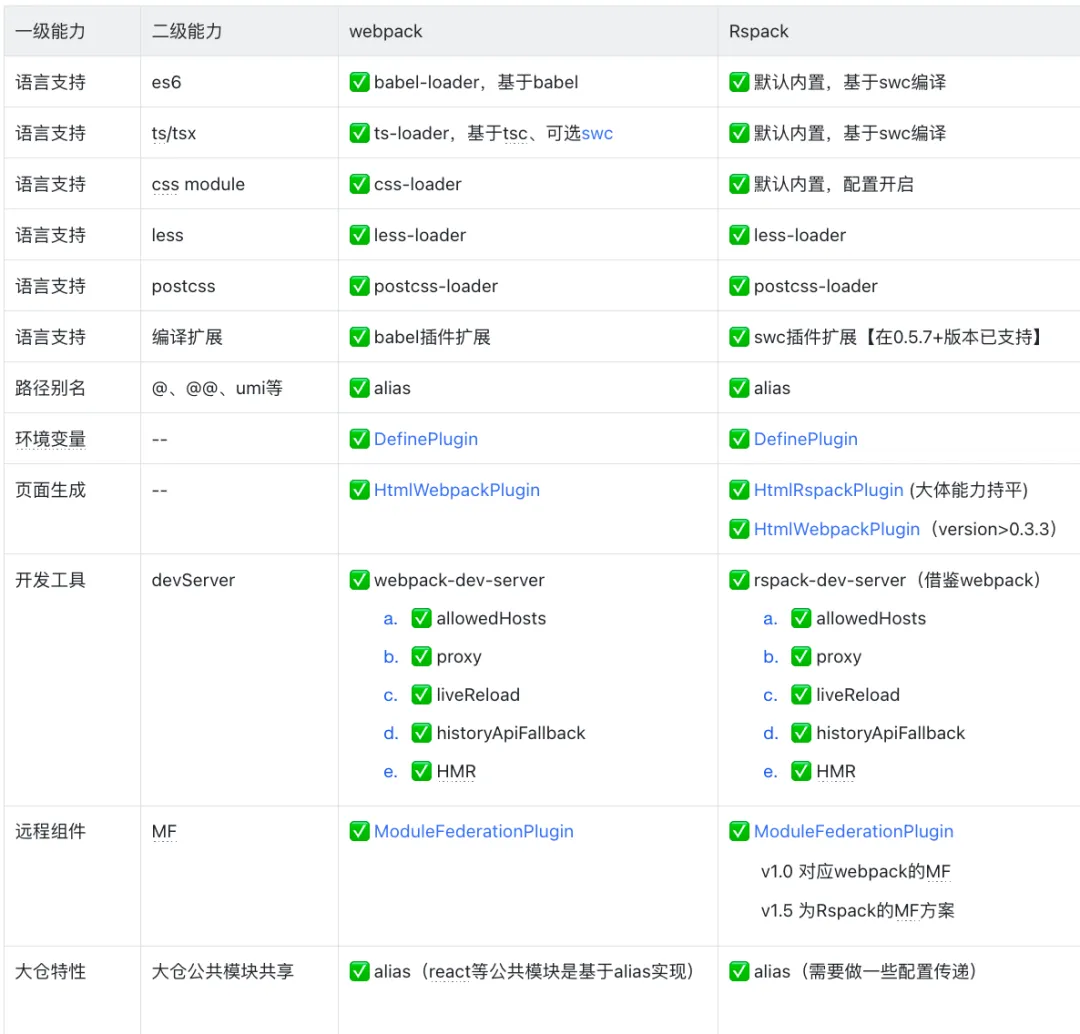Click green check emoji beside ts-loader

click(360, 133)
